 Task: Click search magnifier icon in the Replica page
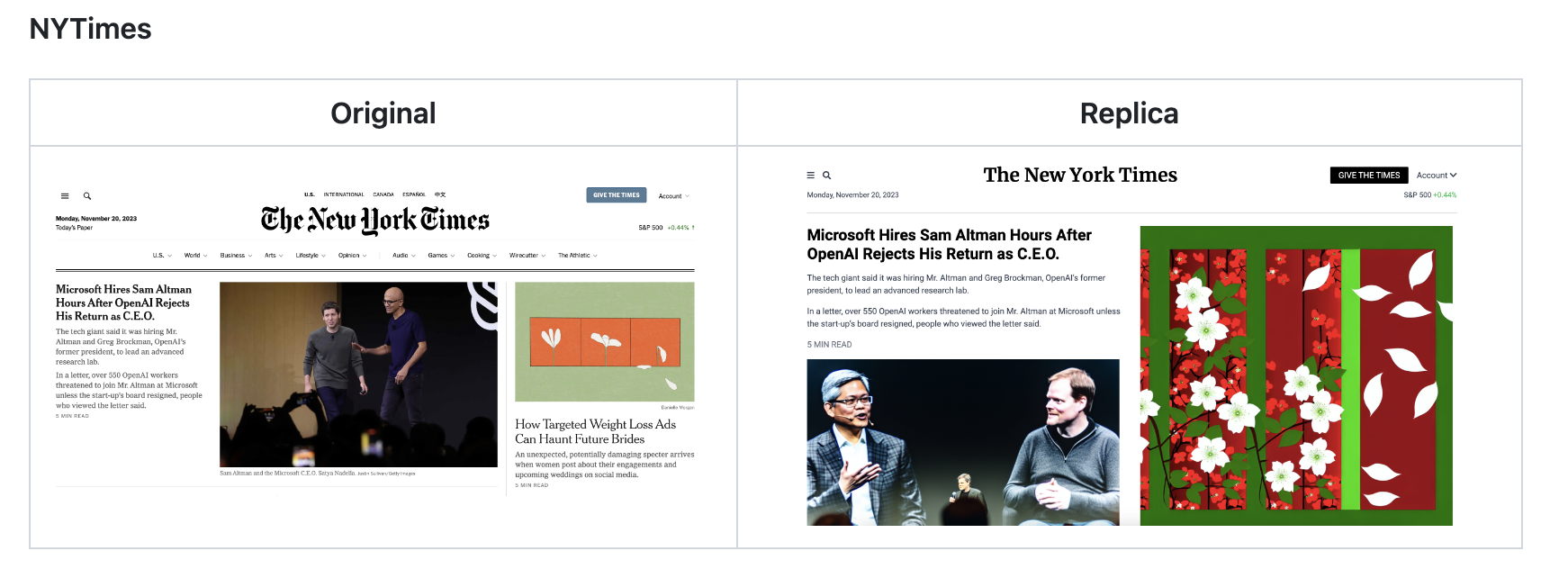[x=826, y=176]
